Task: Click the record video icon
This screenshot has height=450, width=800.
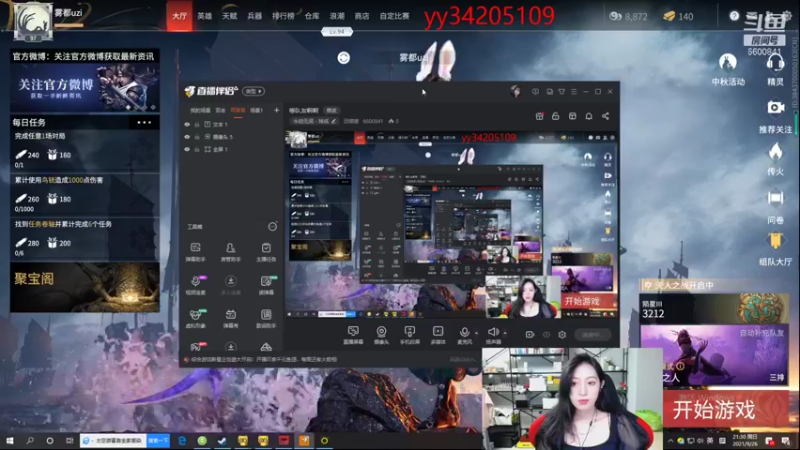Action: (530, 335)
